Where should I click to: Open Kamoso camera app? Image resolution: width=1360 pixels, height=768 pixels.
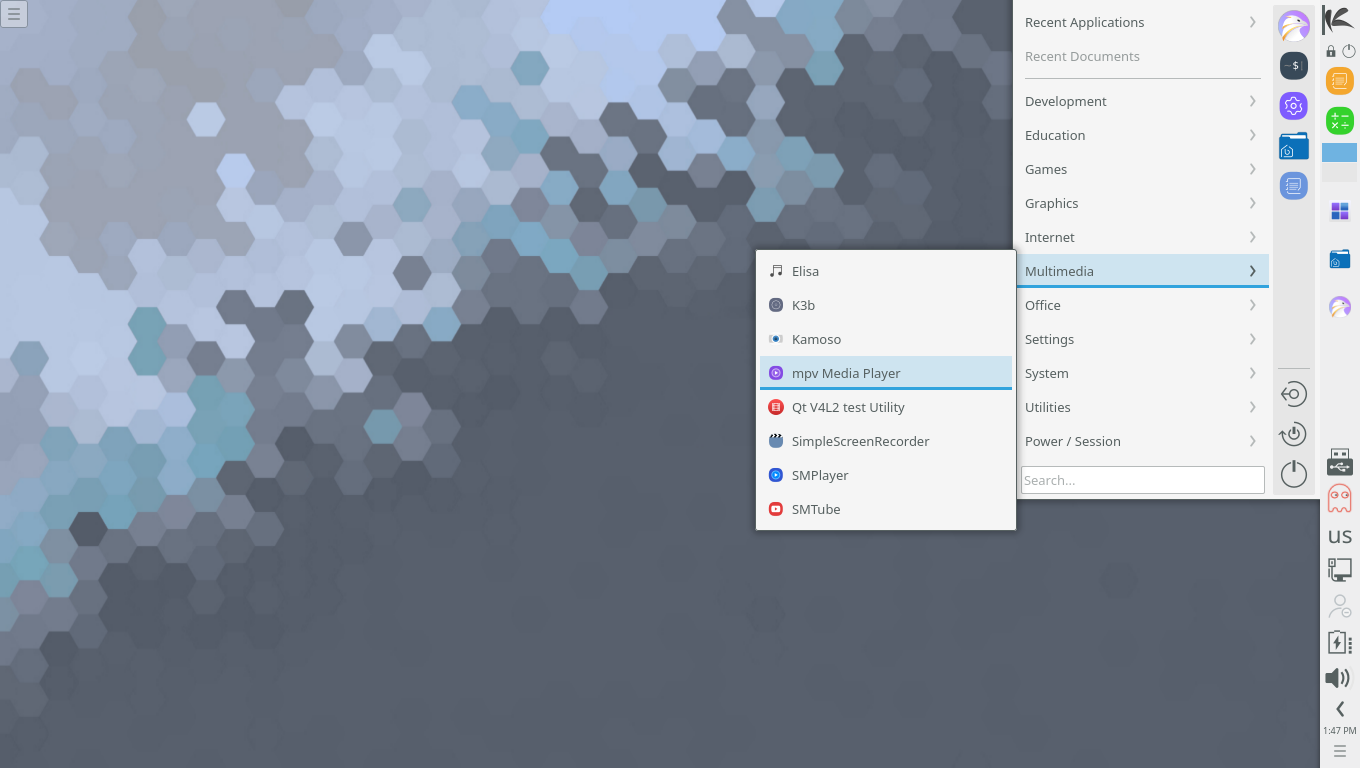886,339
